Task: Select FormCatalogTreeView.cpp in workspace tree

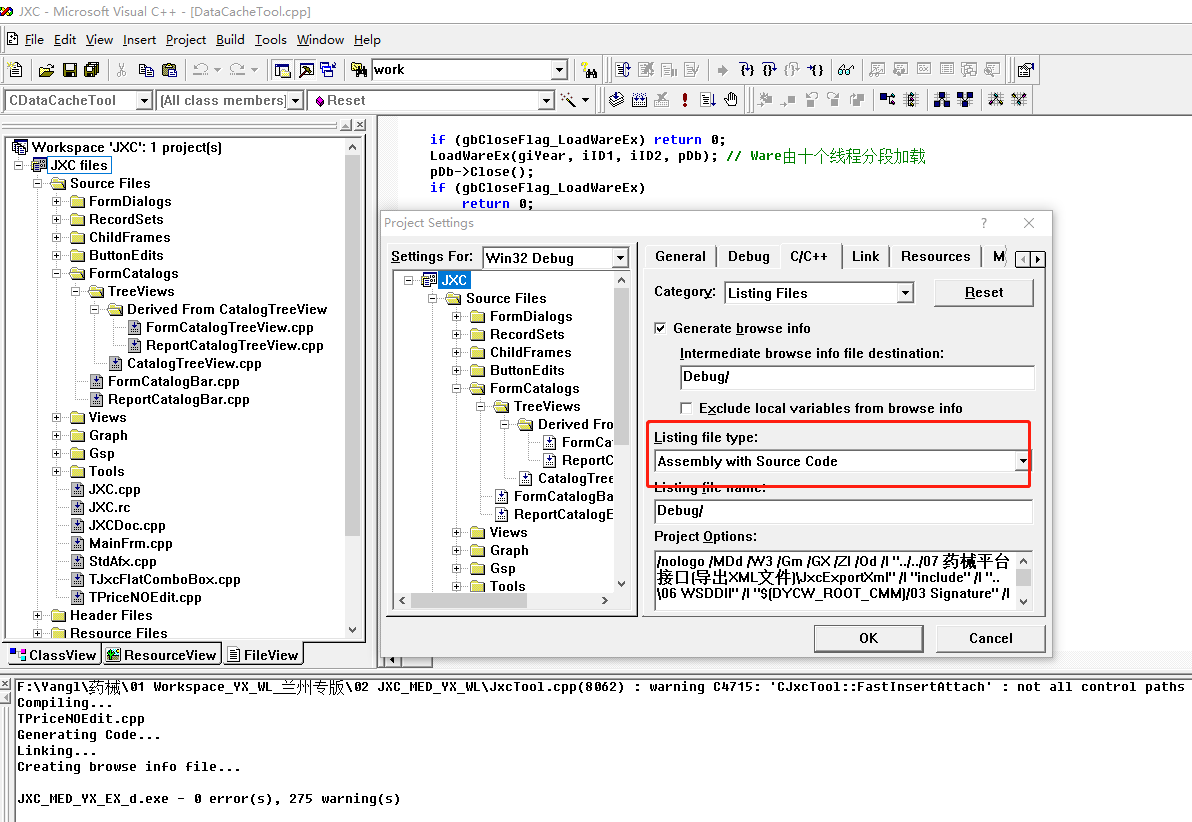Action: pos(229,327)
